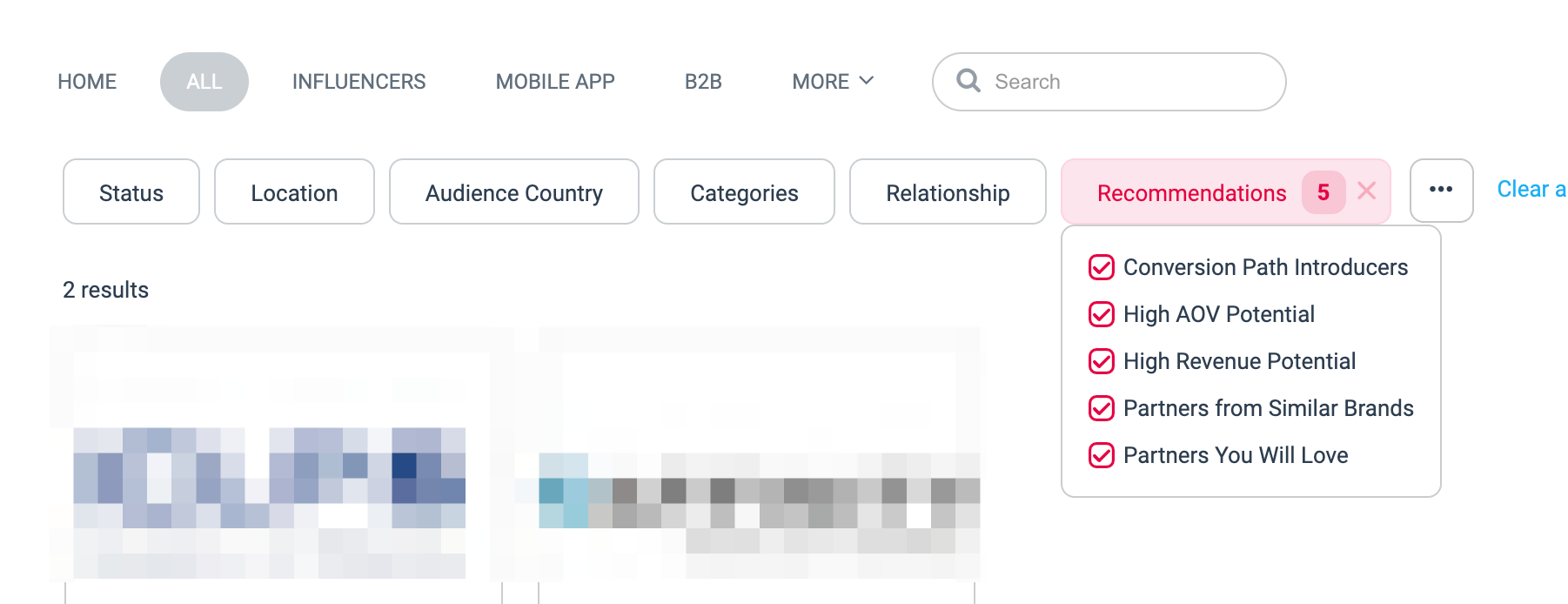Open the three-dots more filters button

pyautogui.click(x=1441, y=191)
